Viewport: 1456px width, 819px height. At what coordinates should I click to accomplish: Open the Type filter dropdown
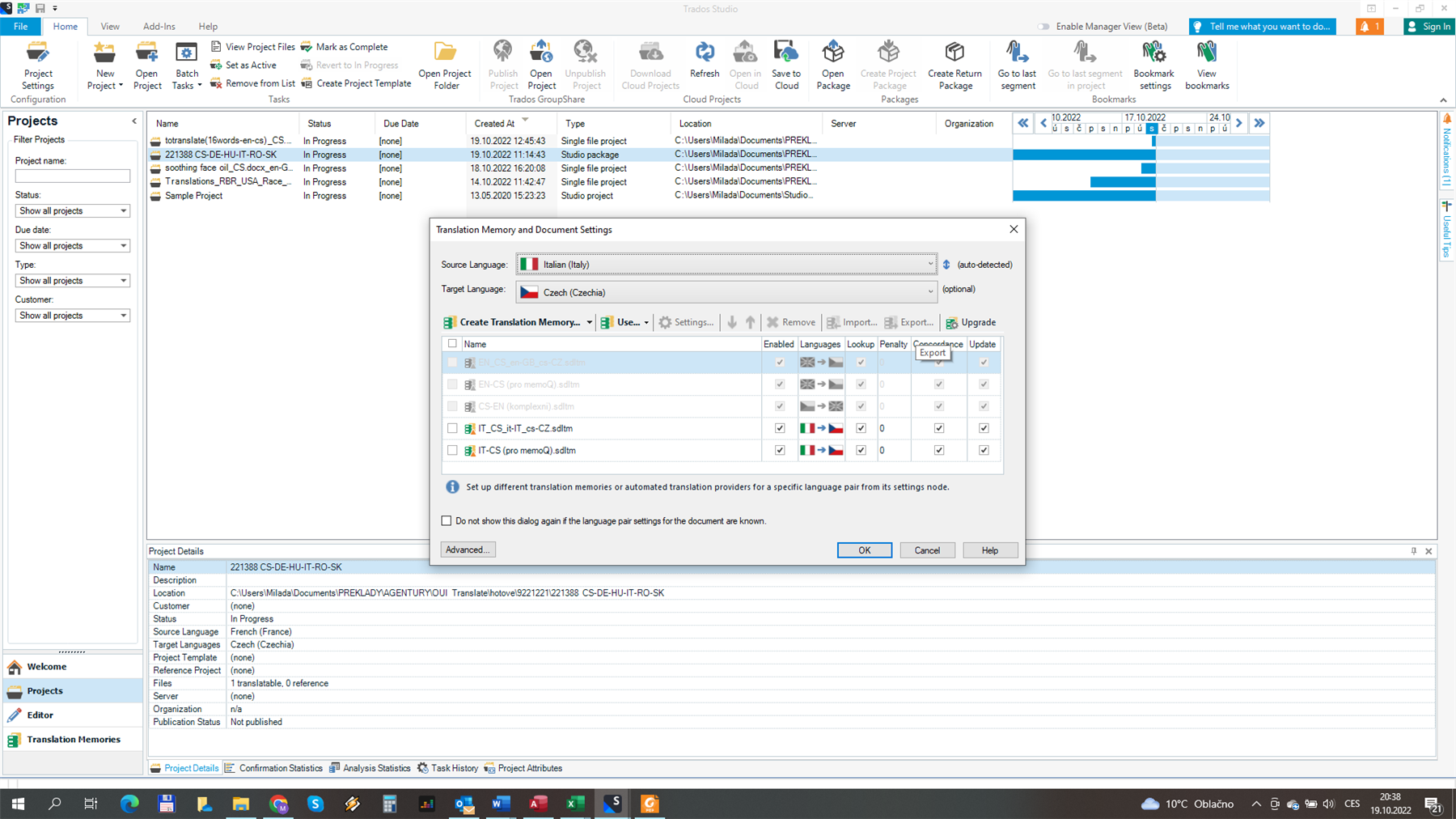(x=73, y=280)
